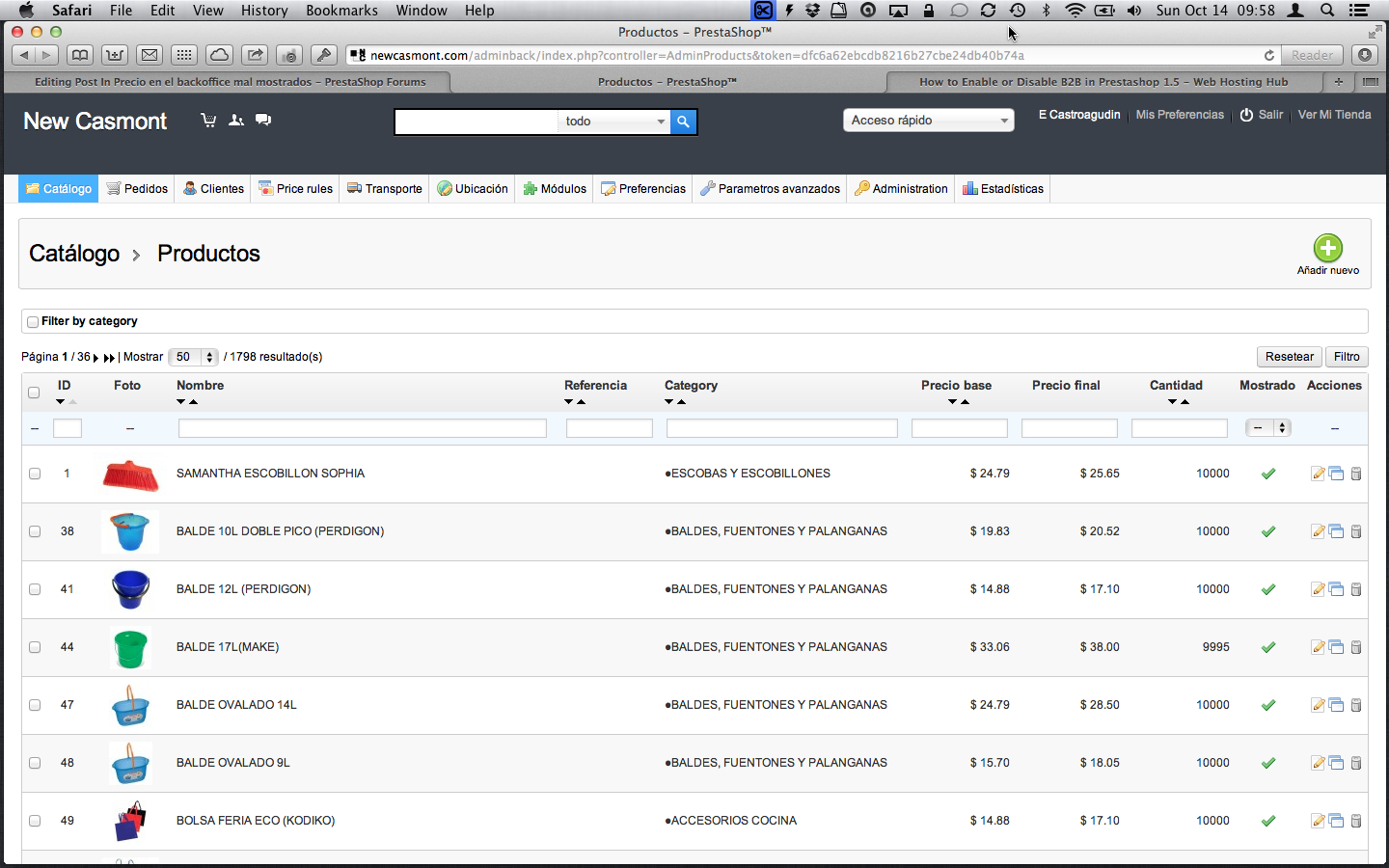Screen dimensions: 1389x868
Task: Click the Share button in Safari toolbar
Action: pos(255,55)
